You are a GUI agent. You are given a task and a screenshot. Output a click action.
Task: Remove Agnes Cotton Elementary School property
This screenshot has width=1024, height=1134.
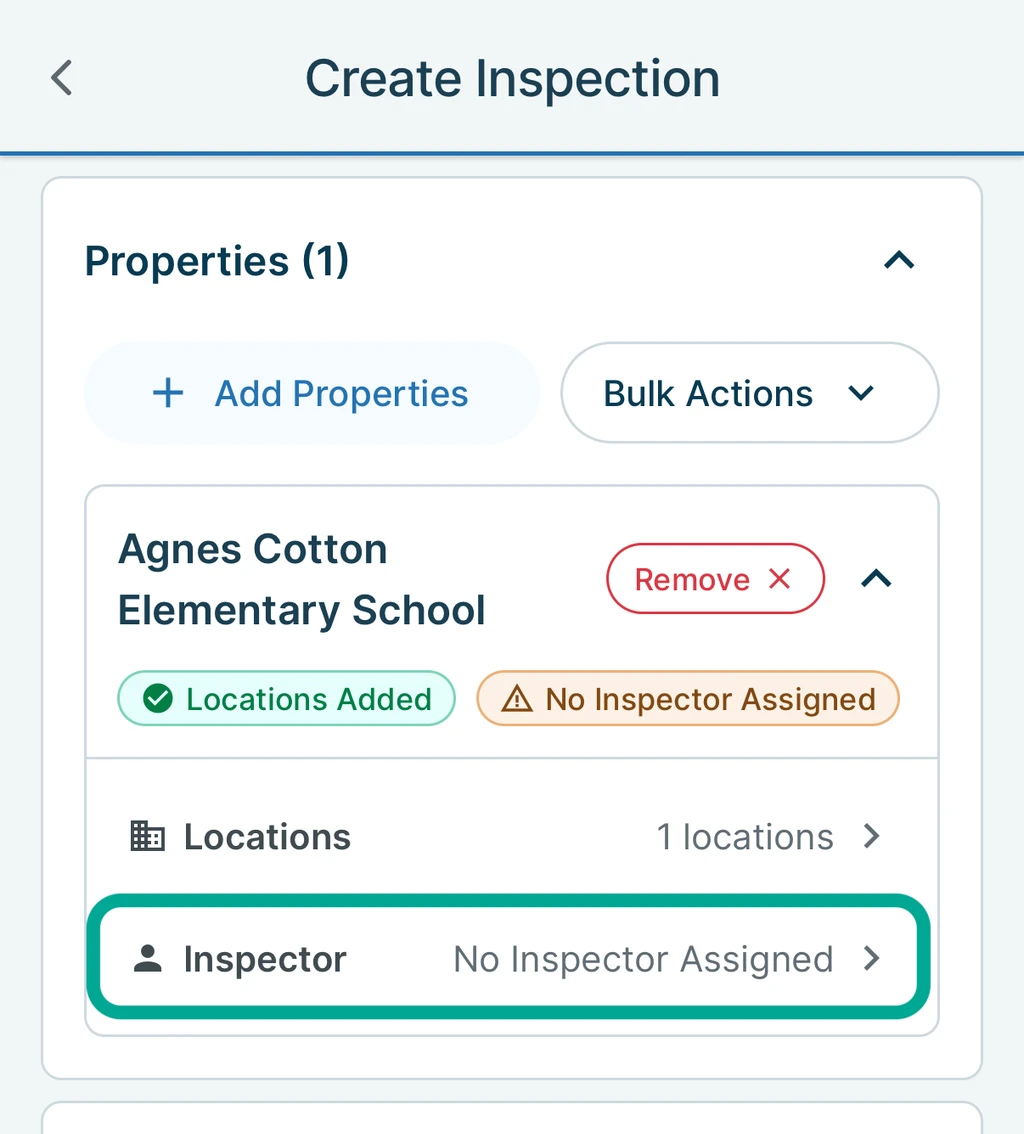pos(715,579)
